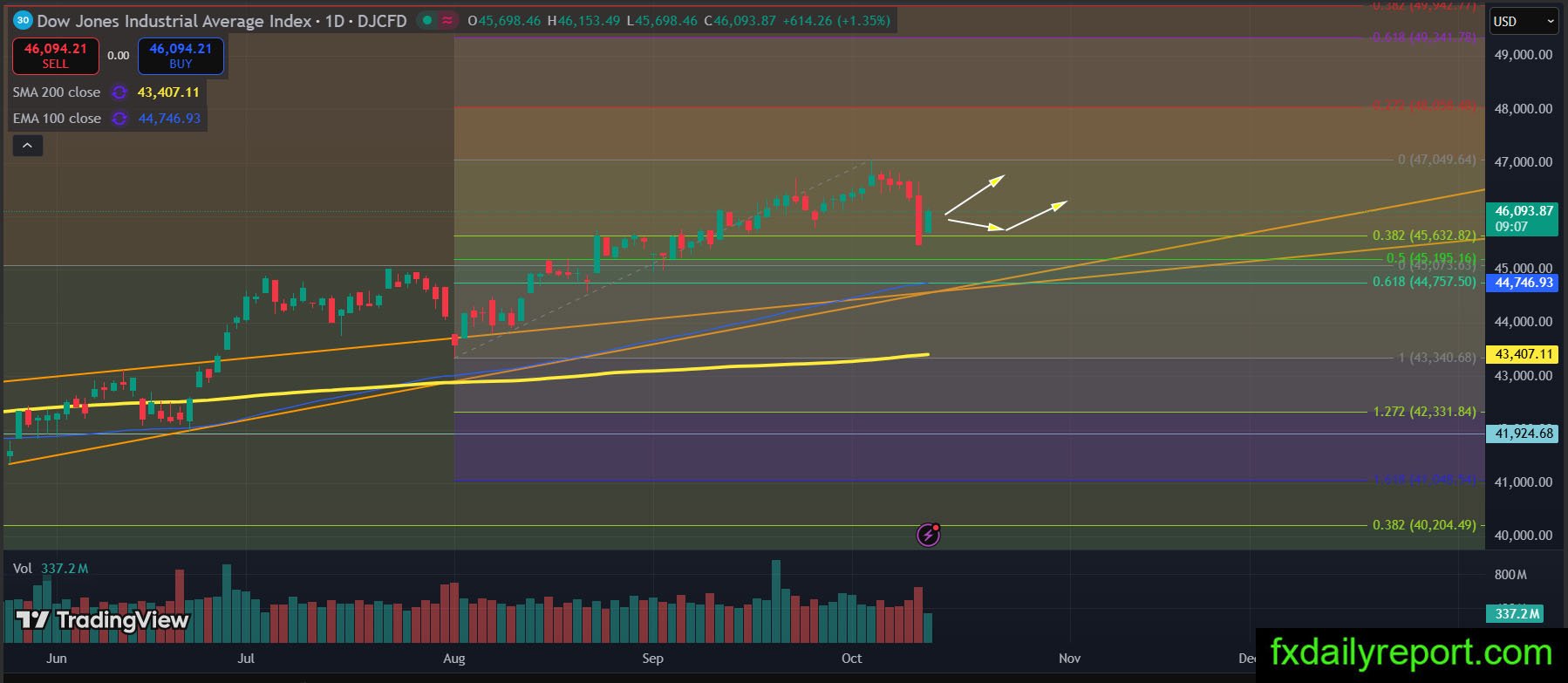Image resolution: width=1568 pixels, height=683 pixels.
Task: Select the SMA 200 close indicator legend
Action: 57,92
